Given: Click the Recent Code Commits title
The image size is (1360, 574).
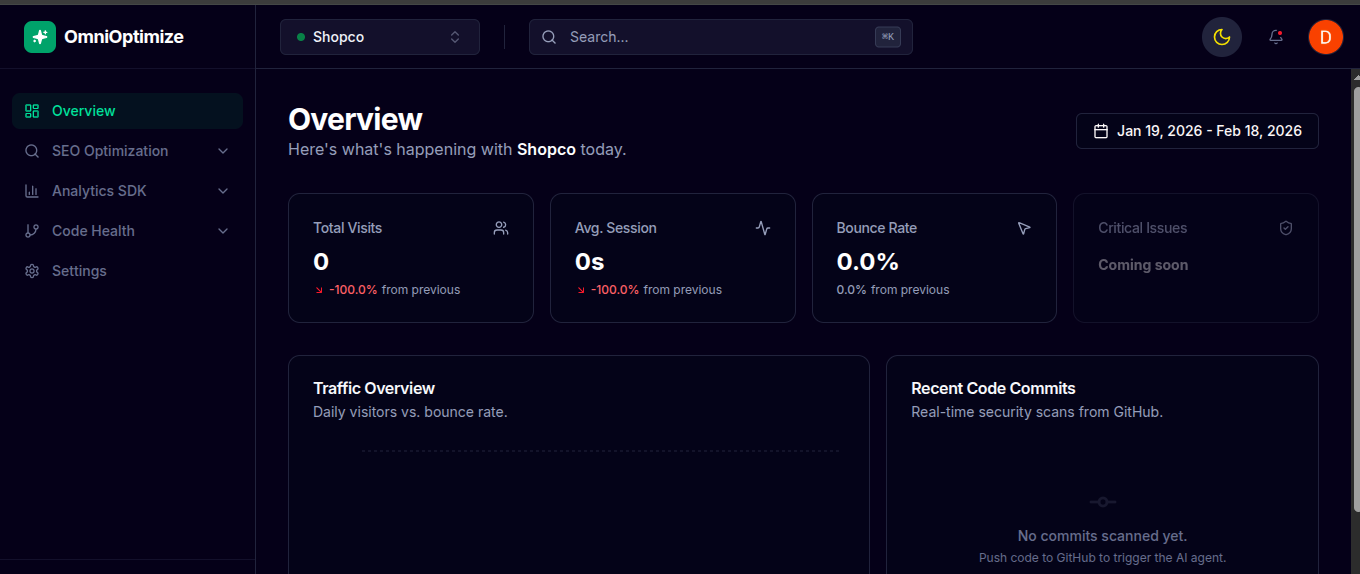Looking at the screenshot, I should [993, 388].
